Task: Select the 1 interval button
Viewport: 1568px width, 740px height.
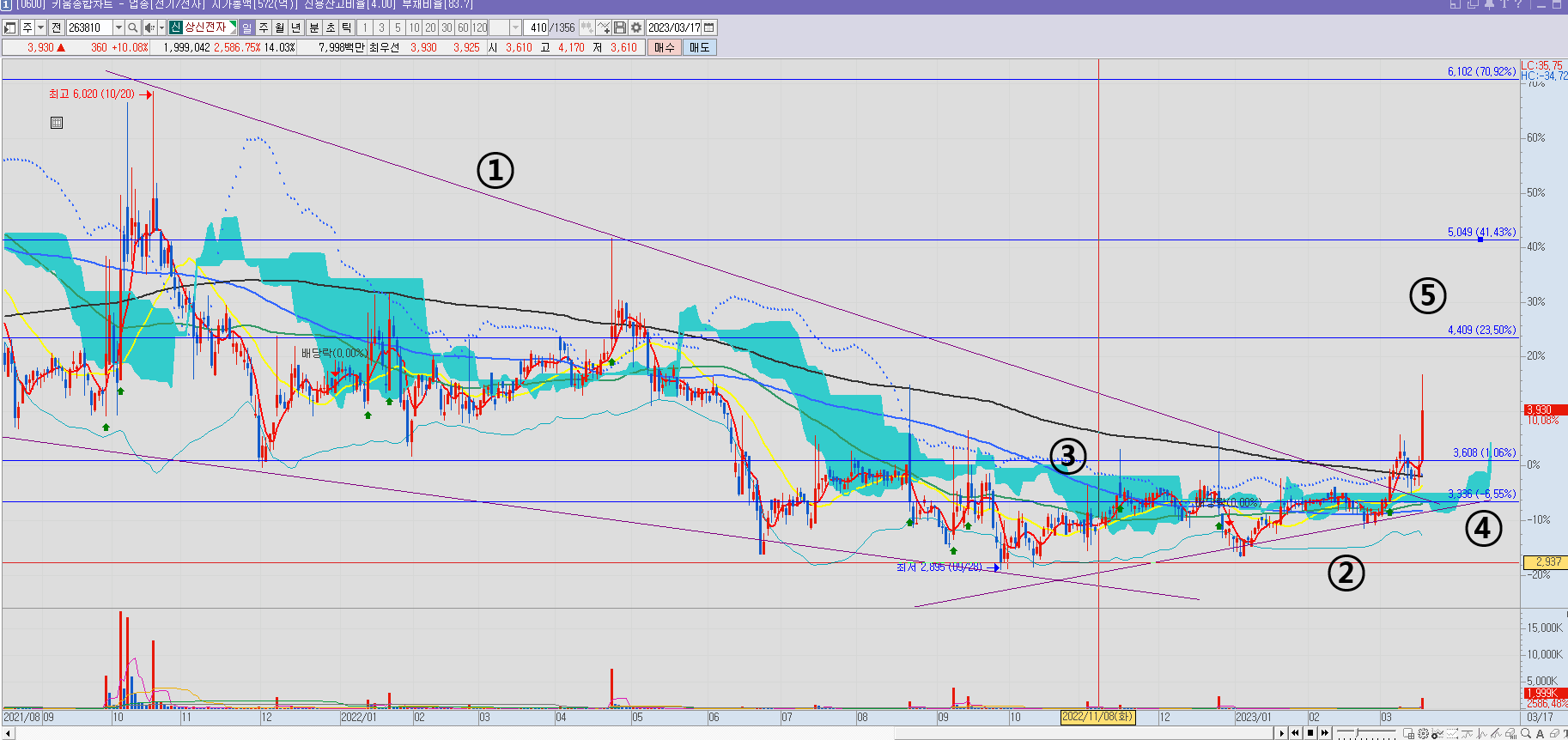Action: pos(365,27)
